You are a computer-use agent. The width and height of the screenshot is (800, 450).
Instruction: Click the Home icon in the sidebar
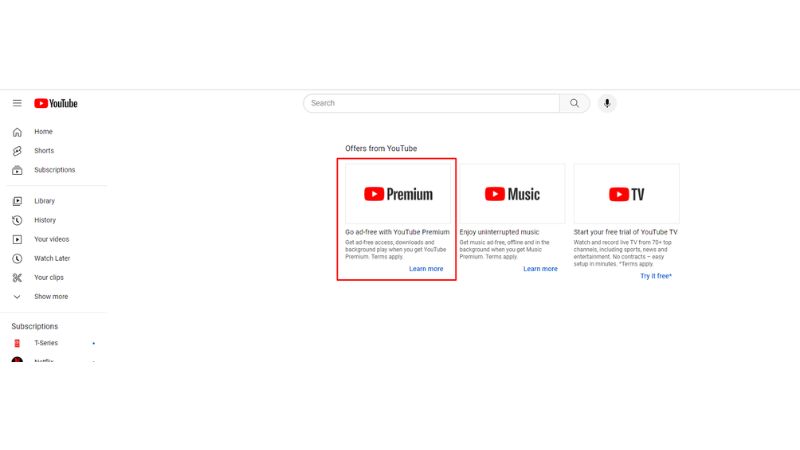(17, 132)
